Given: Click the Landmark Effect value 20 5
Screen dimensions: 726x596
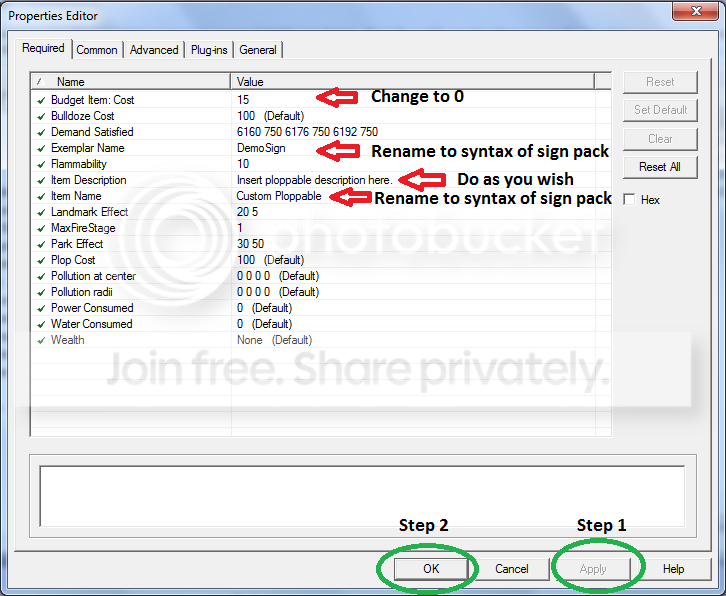Looking at the screenshot, I should 247,212.
